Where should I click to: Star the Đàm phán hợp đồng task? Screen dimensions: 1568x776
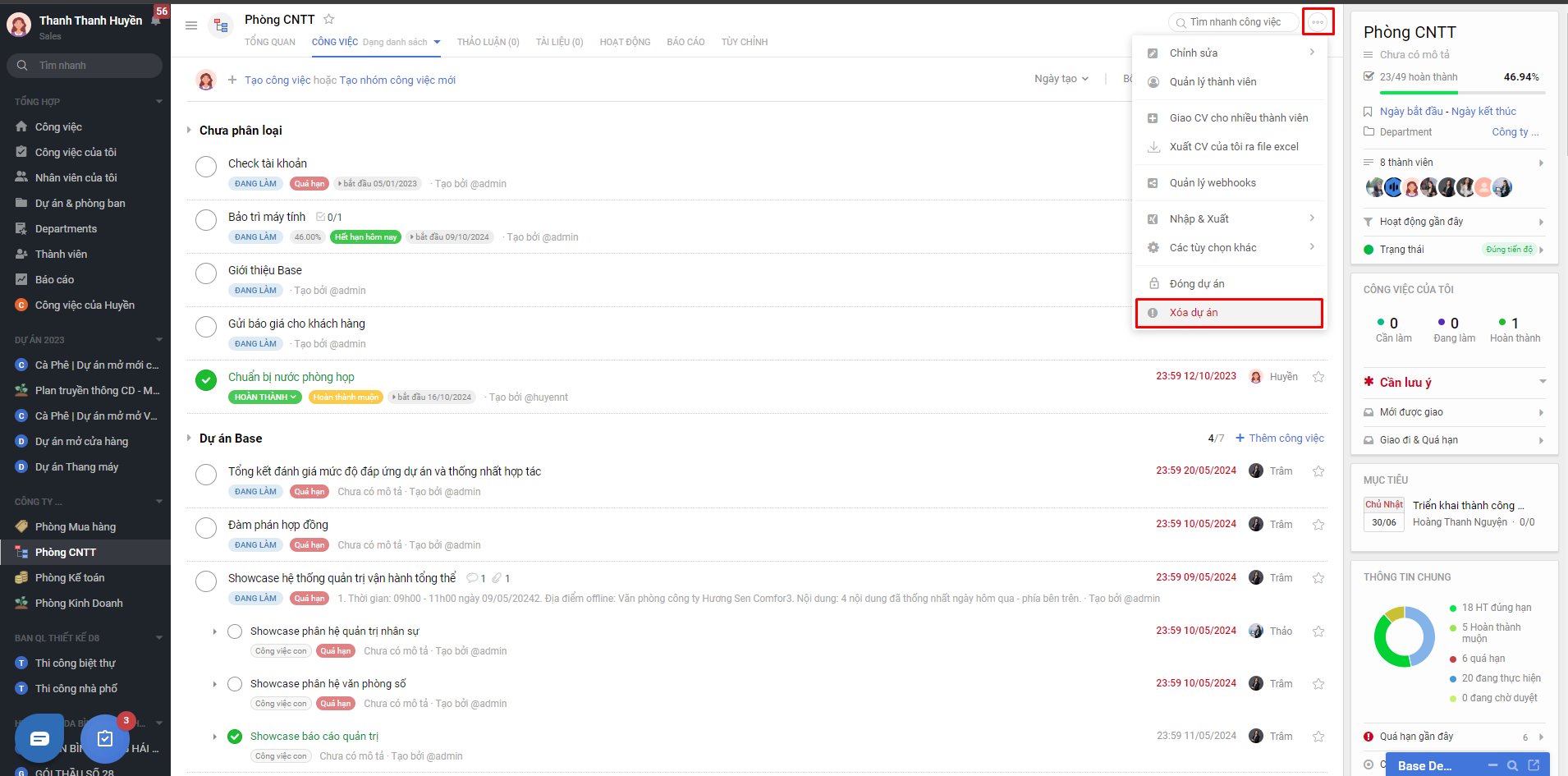(1318, 525)
